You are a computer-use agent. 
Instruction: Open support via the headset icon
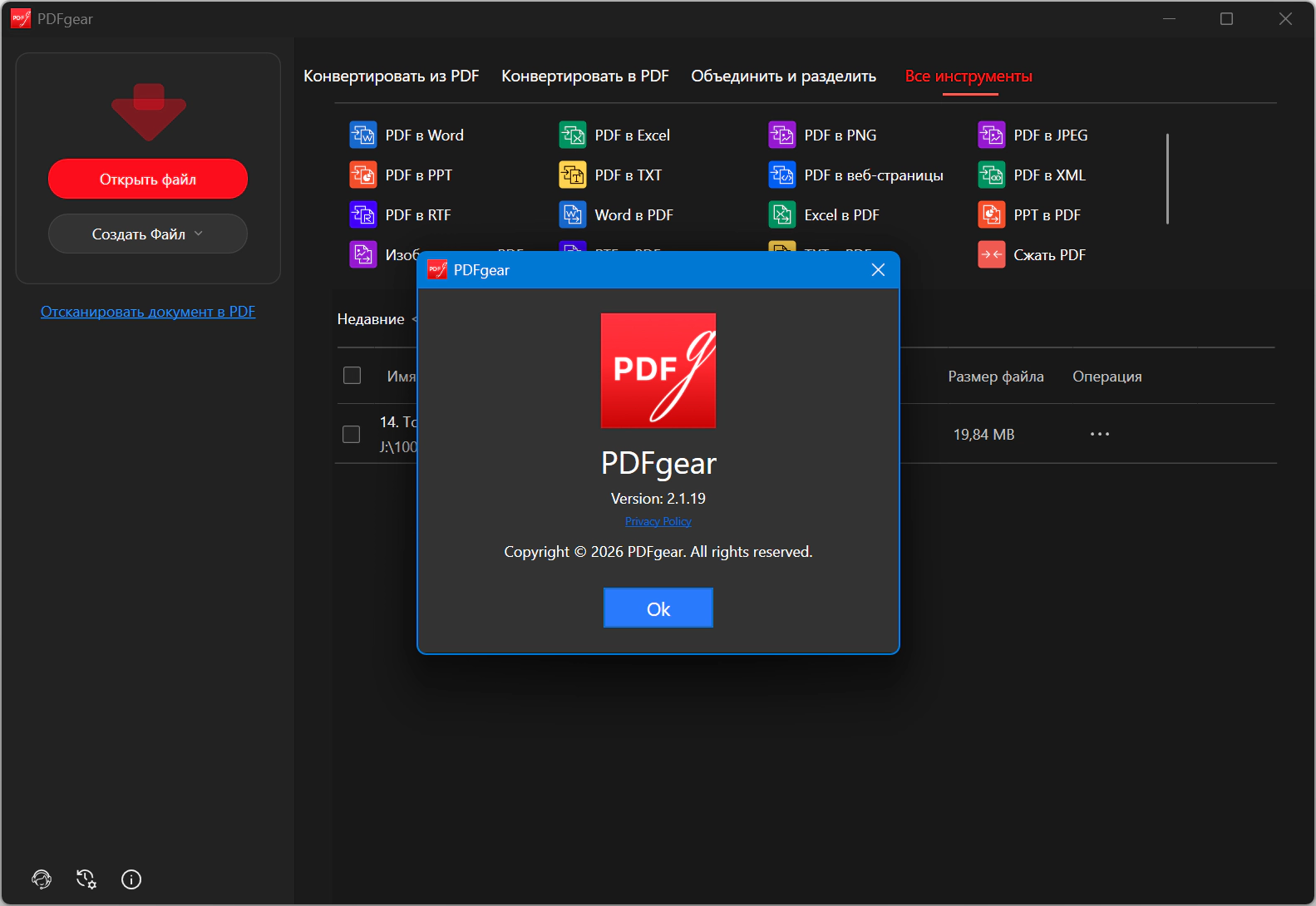42,879
